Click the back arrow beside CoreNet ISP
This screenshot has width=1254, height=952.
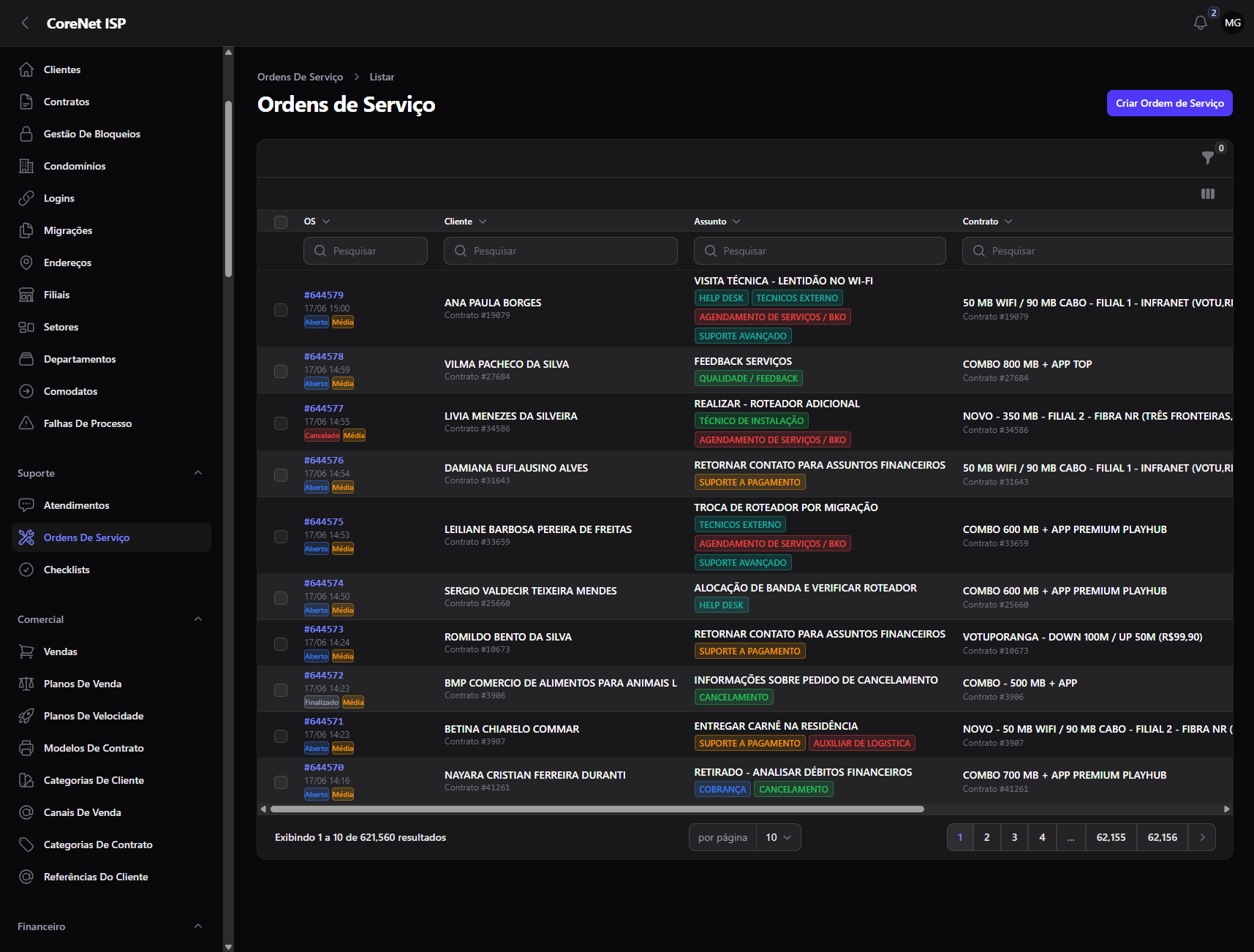(26, 23)
